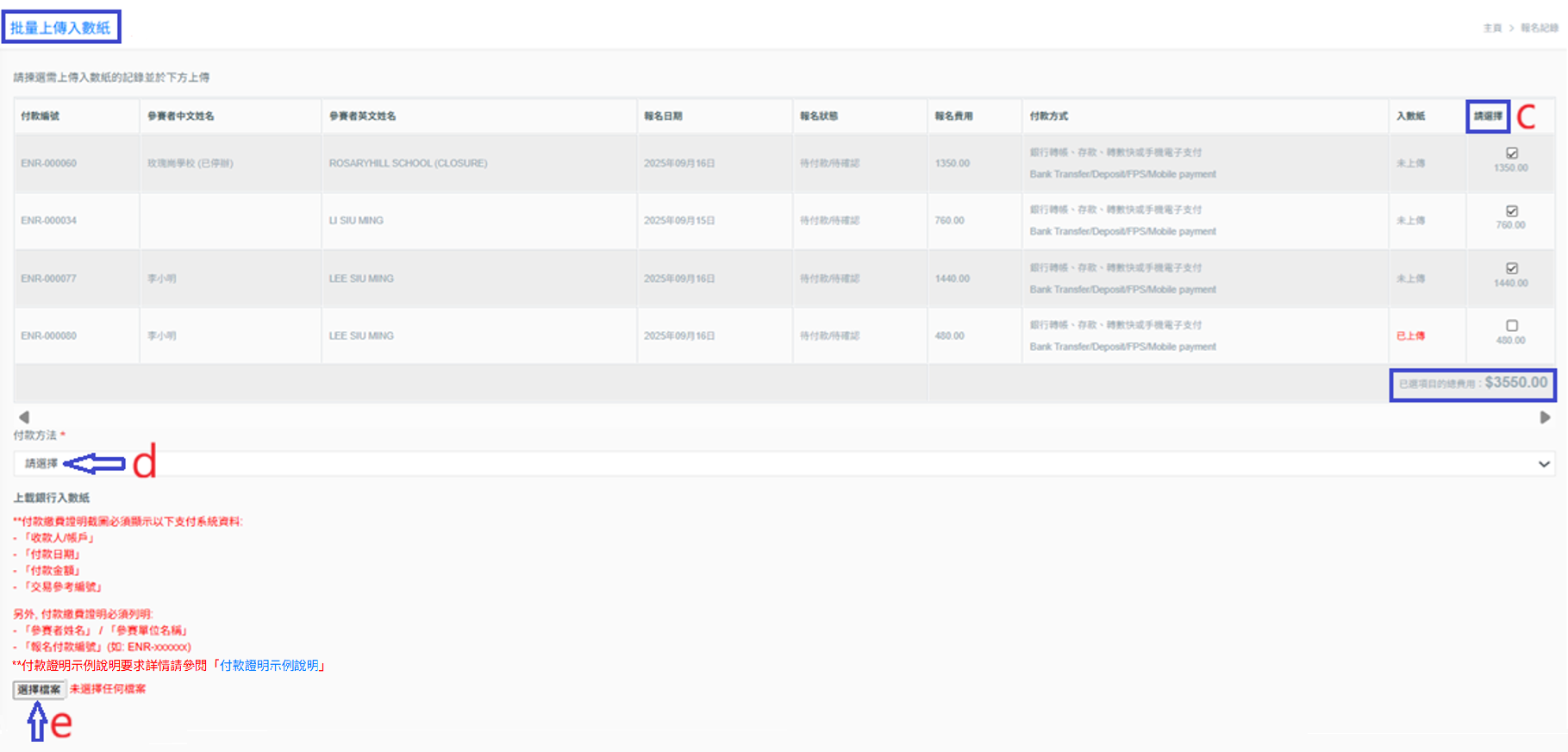The image size is (1568, 752).
Task: Select the payment number ENR-000060
Action: click(x=49, y=163)
